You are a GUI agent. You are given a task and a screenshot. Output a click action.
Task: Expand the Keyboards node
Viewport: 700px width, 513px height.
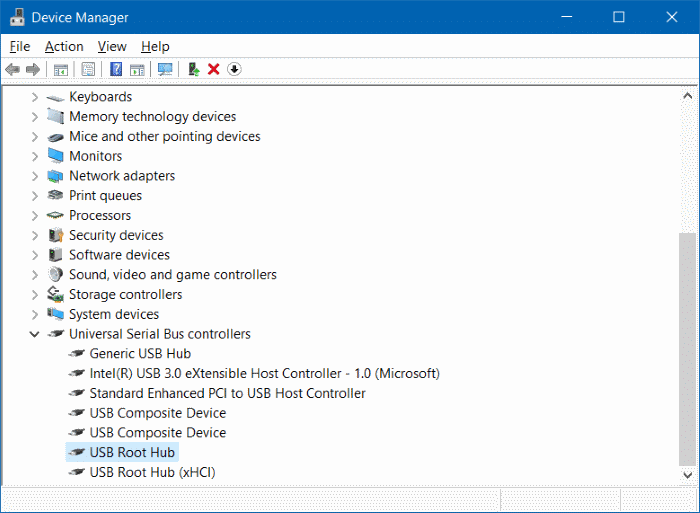point(35,97)
